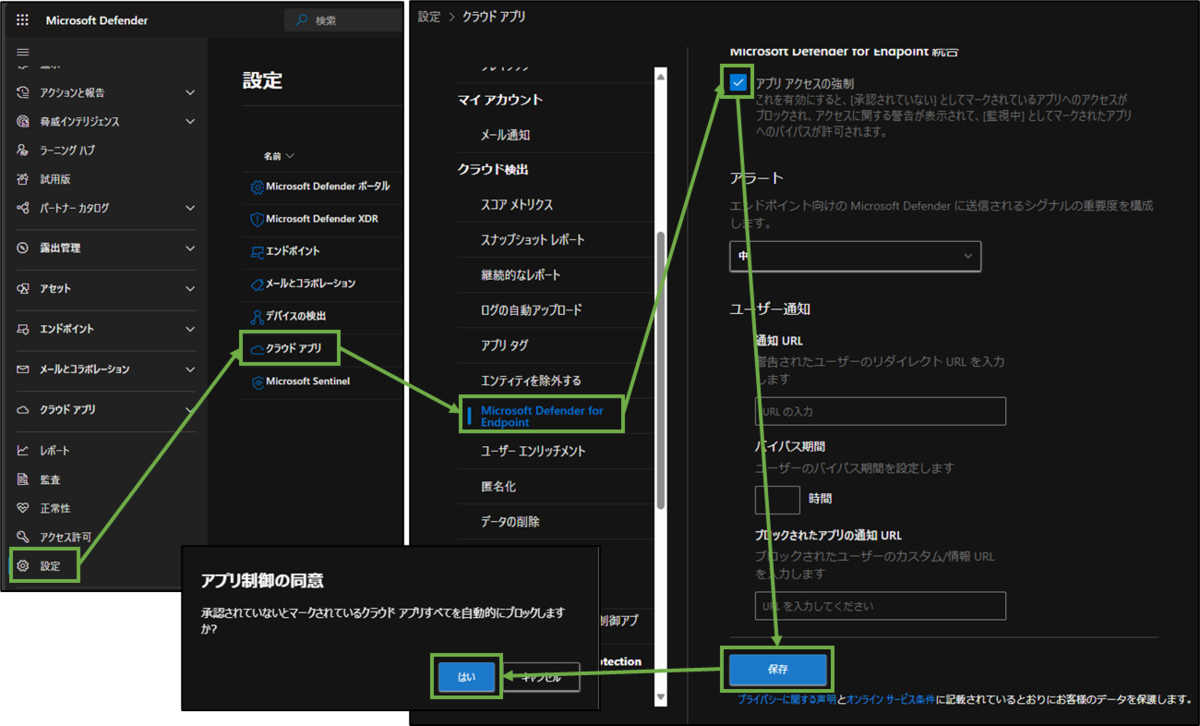1200x726 pixels.
Task: Click the クラウド アプリ cloud icon in sidebar
Action: click(x=23, y=410)
